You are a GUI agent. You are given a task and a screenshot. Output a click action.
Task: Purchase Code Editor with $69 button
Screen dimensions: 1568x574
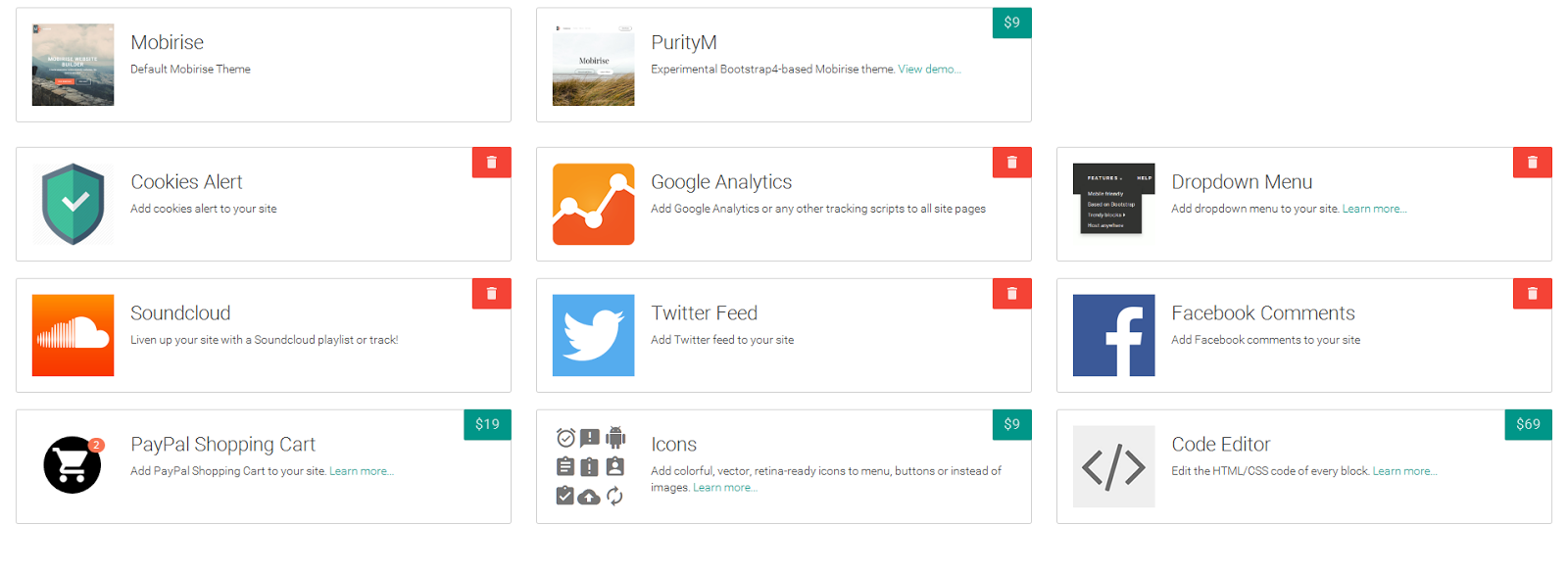tap(1529, 425)
